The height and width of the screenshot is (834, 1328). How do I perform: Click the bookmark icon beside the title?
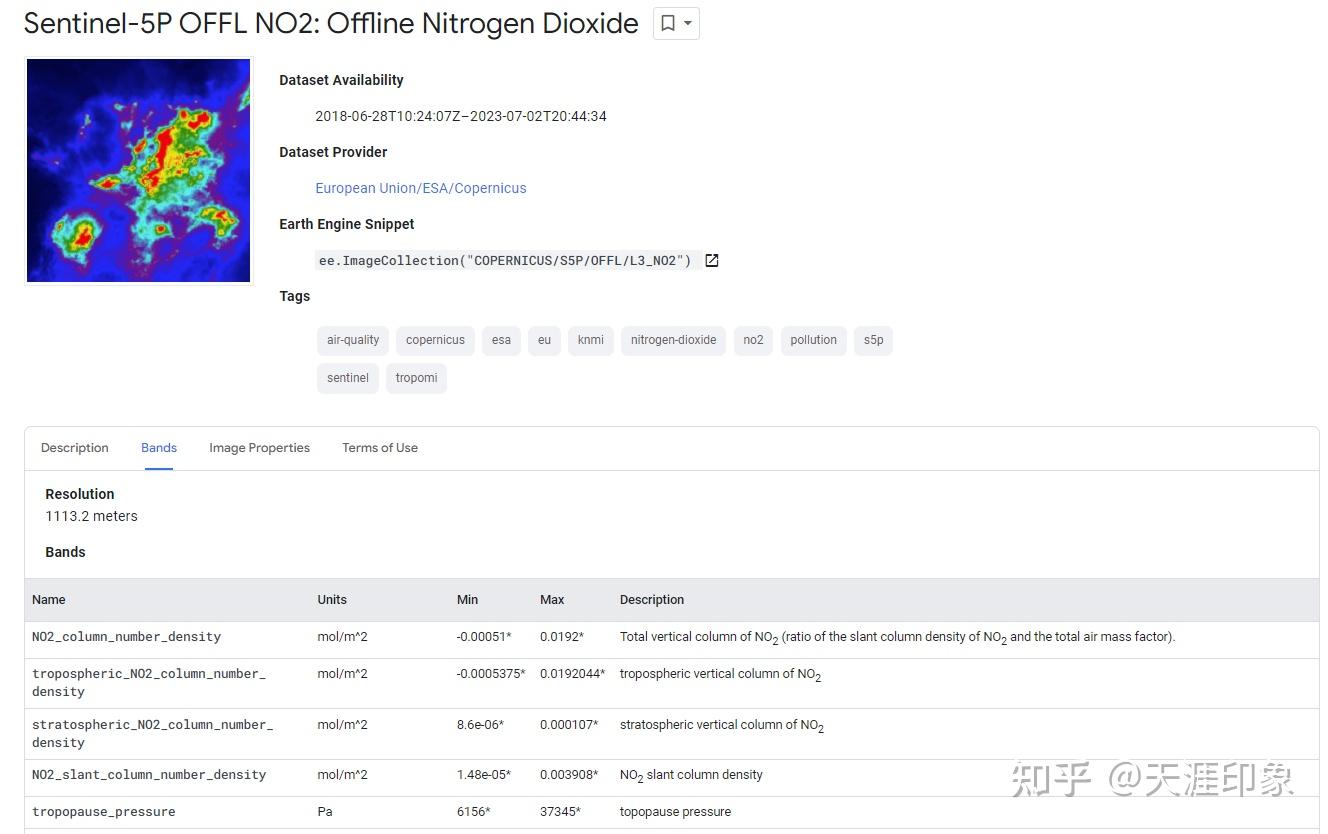point(668,23)
